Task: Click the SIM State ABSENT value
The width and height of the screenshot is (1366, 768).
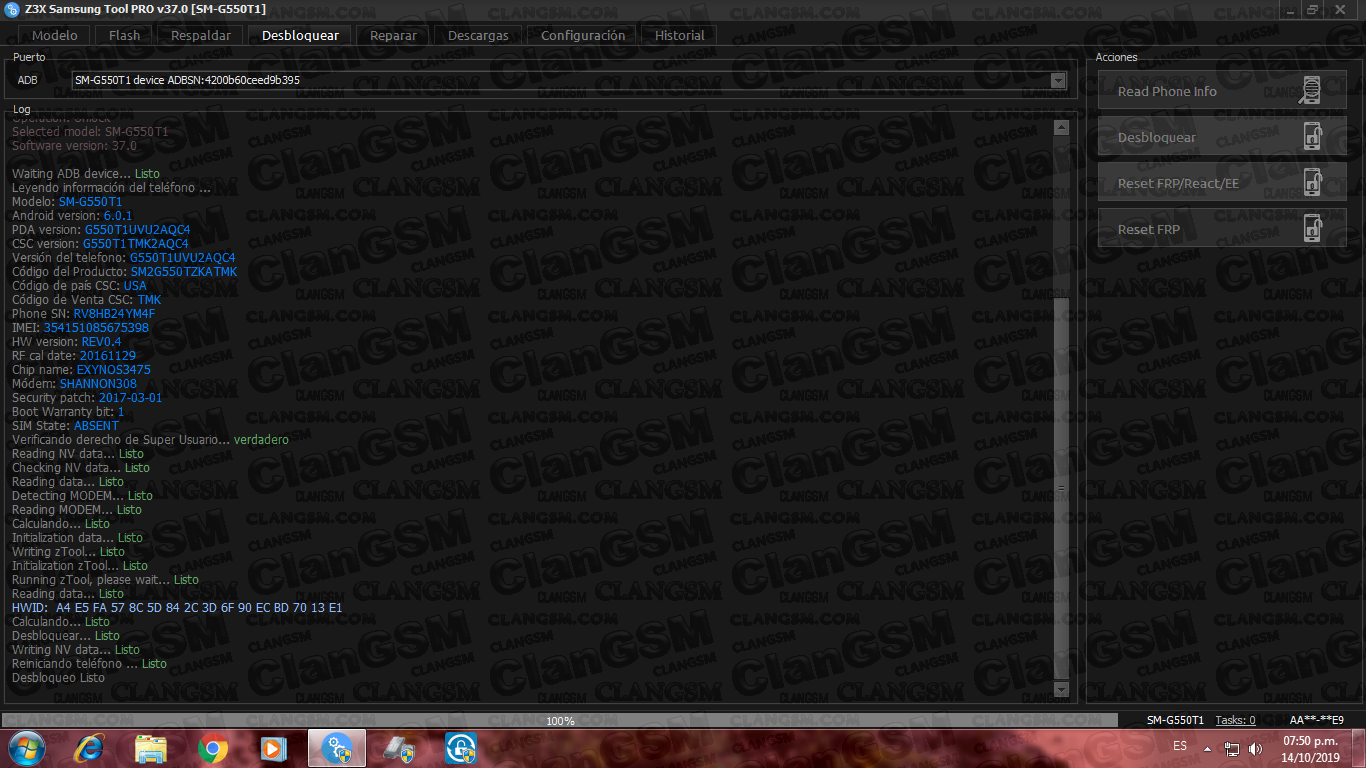Action: (x=96, y=426)
